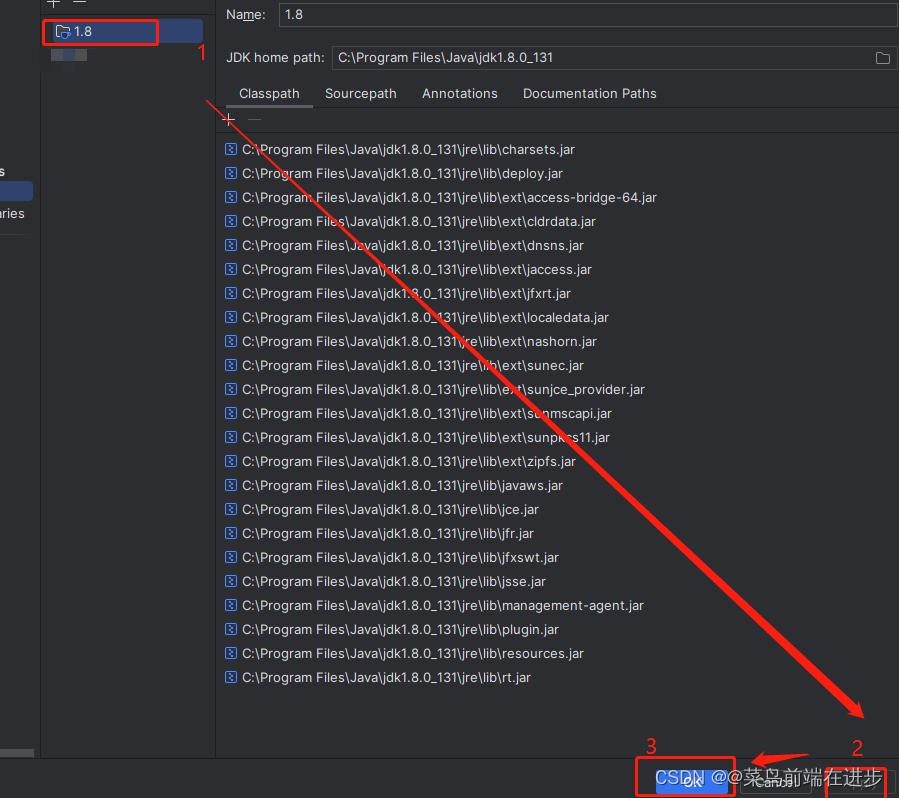Click the archive icon beside sunec.jar
Image resolution: width=899 pixels, height=798 pixels.
[231, 366]
